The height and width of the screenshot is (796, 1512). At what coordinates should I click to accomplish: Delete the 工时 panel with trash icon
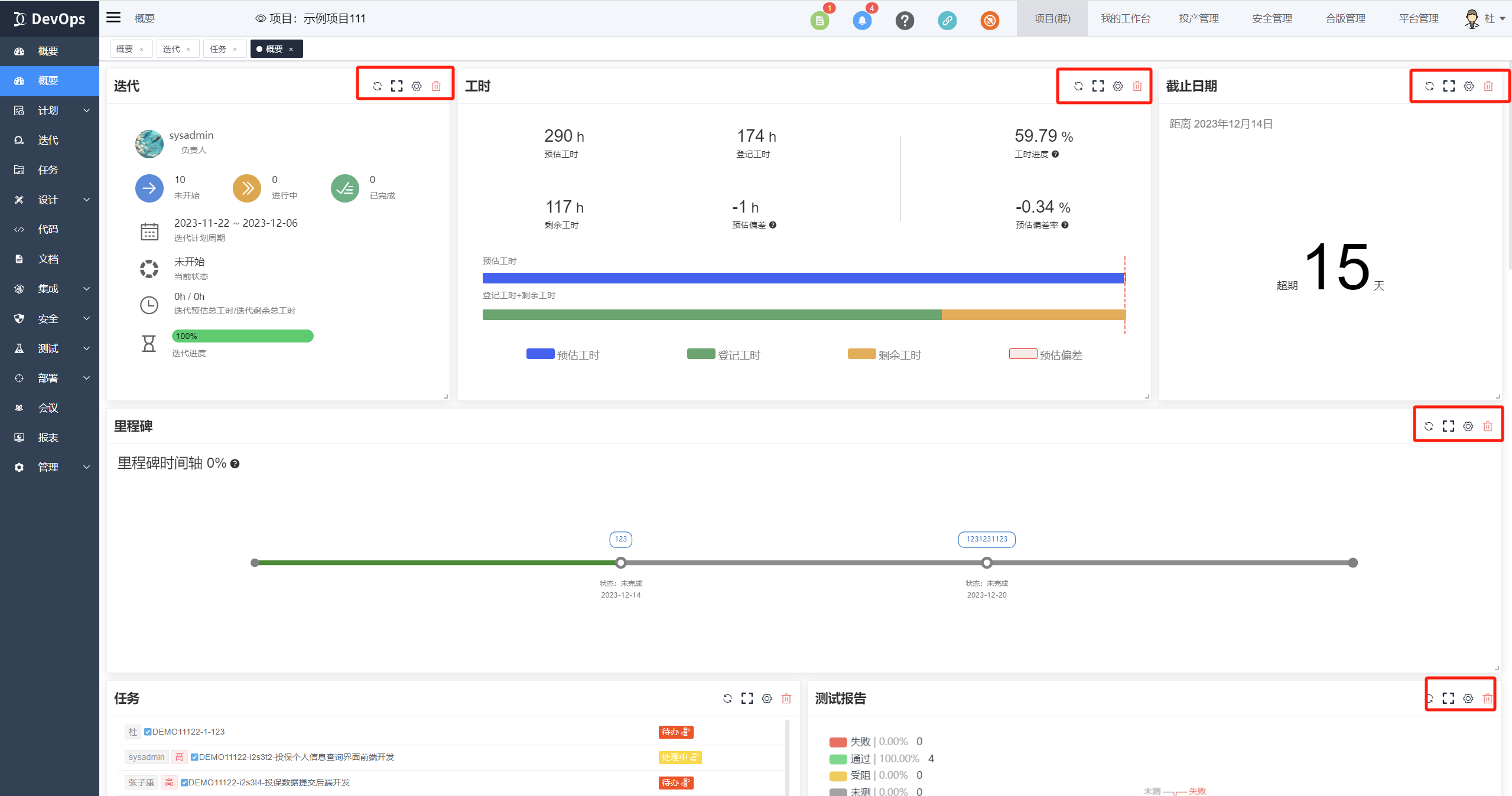point(1137,86)
